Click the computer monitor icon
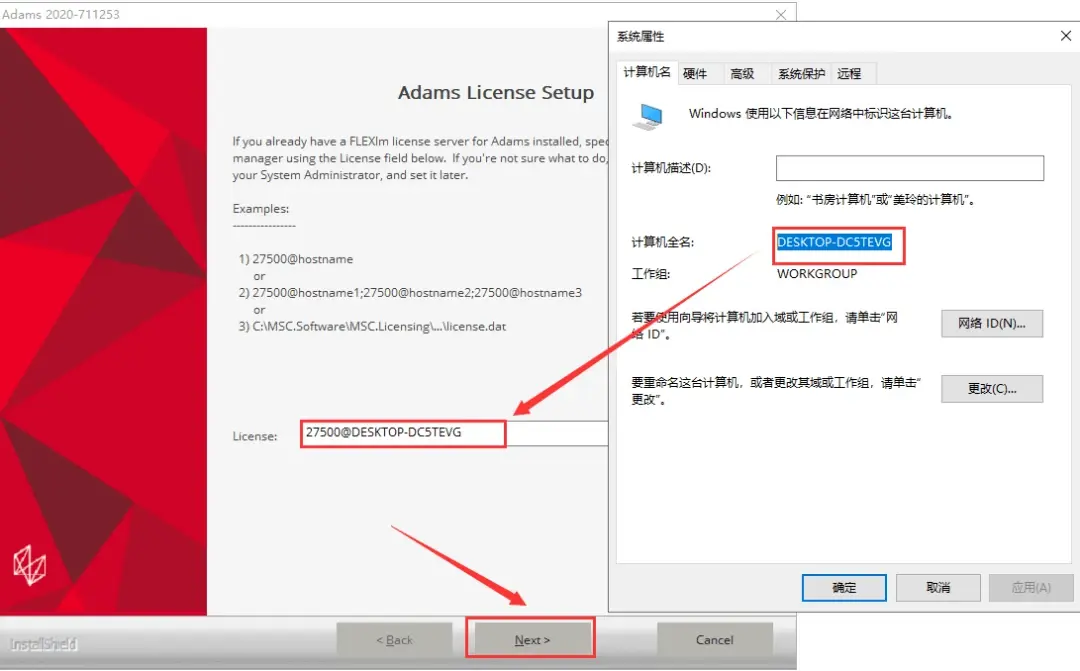1080x671 pixels. tap(649, 117)
